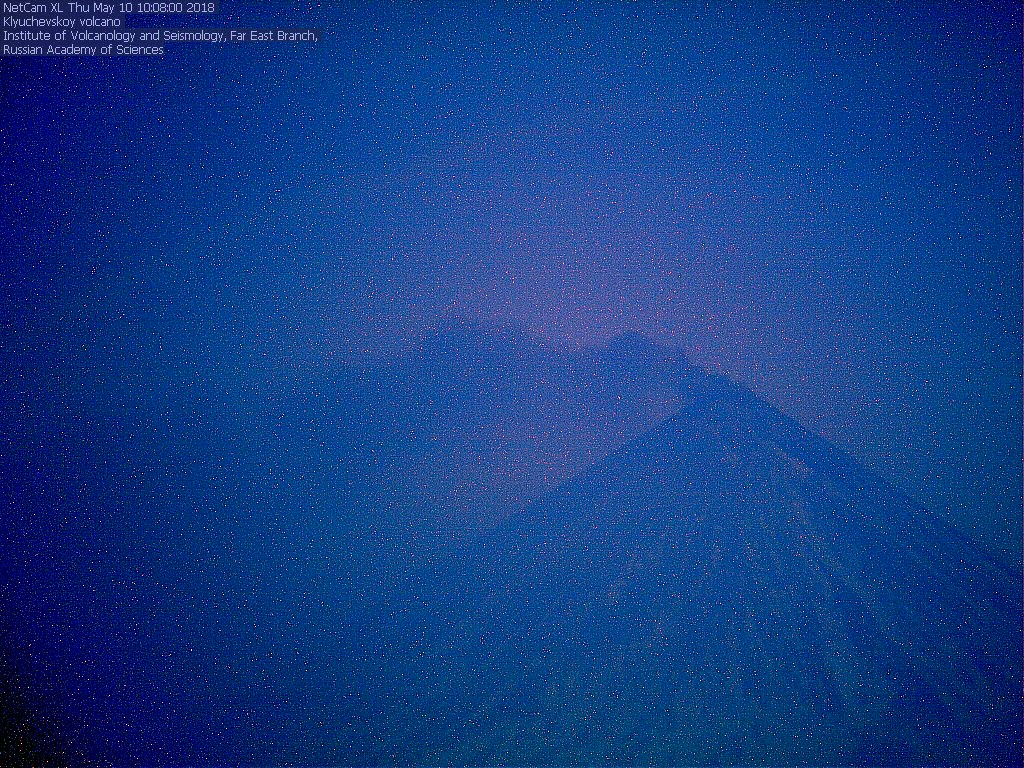Image resolution: width=1024 pixels, height=768 pixels.
Task: Click the 'Russian Academy of Sciences' caption line
Action: pos(83,50)
